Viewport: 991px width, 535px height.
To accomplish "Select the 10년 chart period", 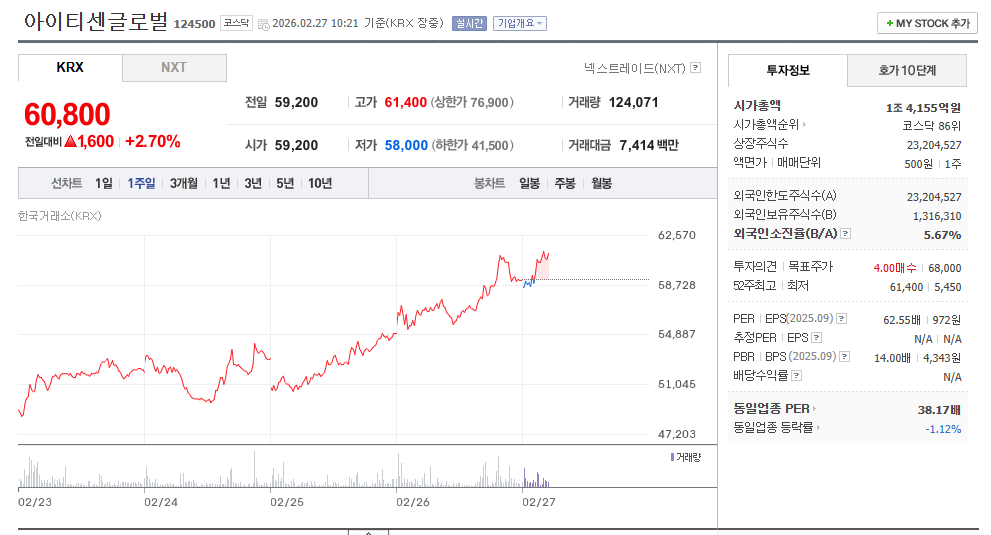I will pyautogui.click(x=320, y=183).
